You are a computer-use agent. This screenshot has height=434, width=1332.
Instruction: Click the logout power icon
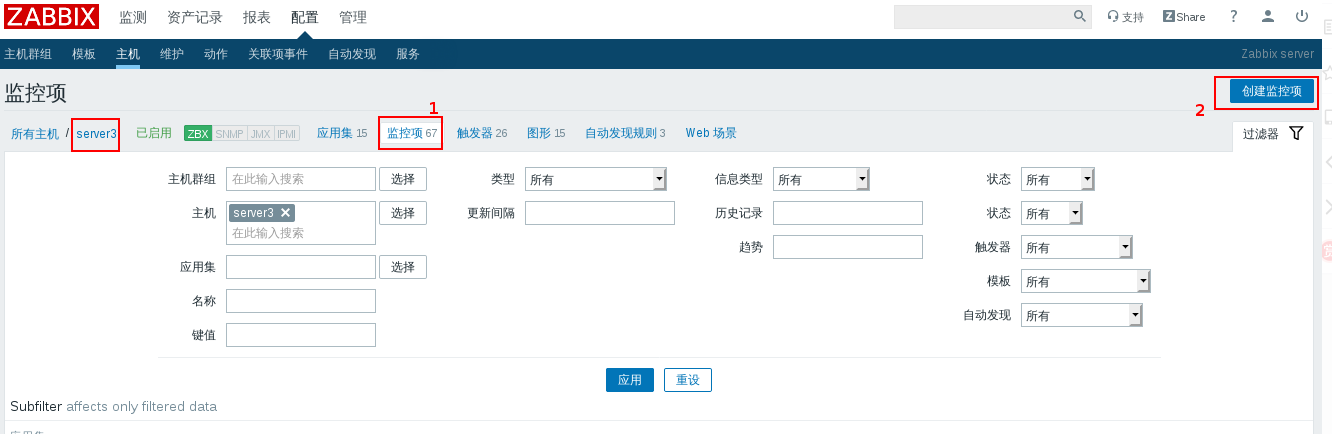tap(1302, 16)
